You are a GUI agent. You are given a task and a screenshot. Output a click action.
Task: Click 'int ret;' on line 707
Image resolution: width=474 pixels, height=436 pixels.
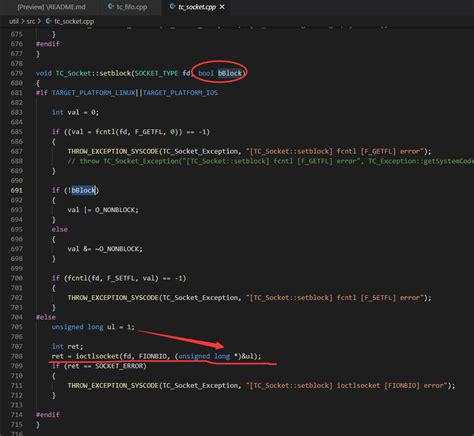(67, 347)
